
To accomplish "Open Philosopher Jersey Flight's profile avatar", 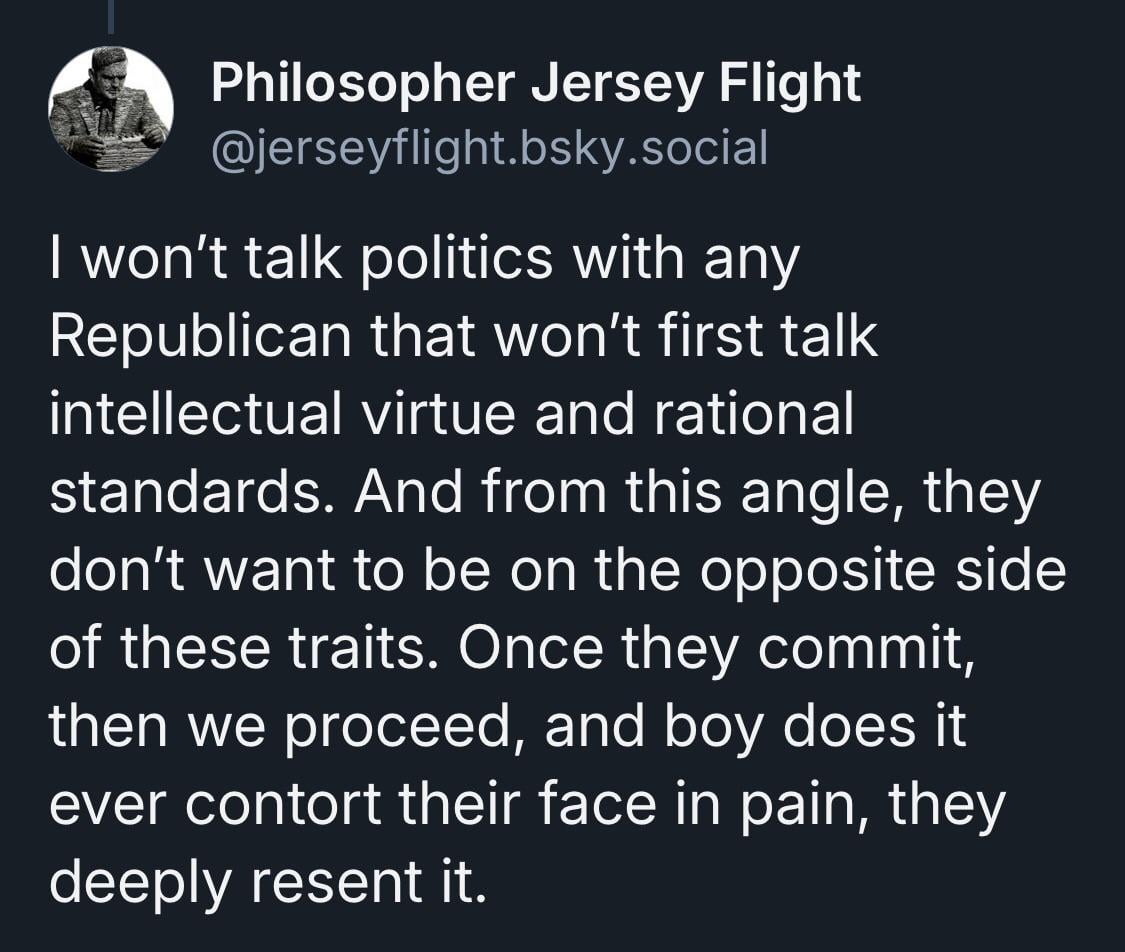I will tap(110, 109).
